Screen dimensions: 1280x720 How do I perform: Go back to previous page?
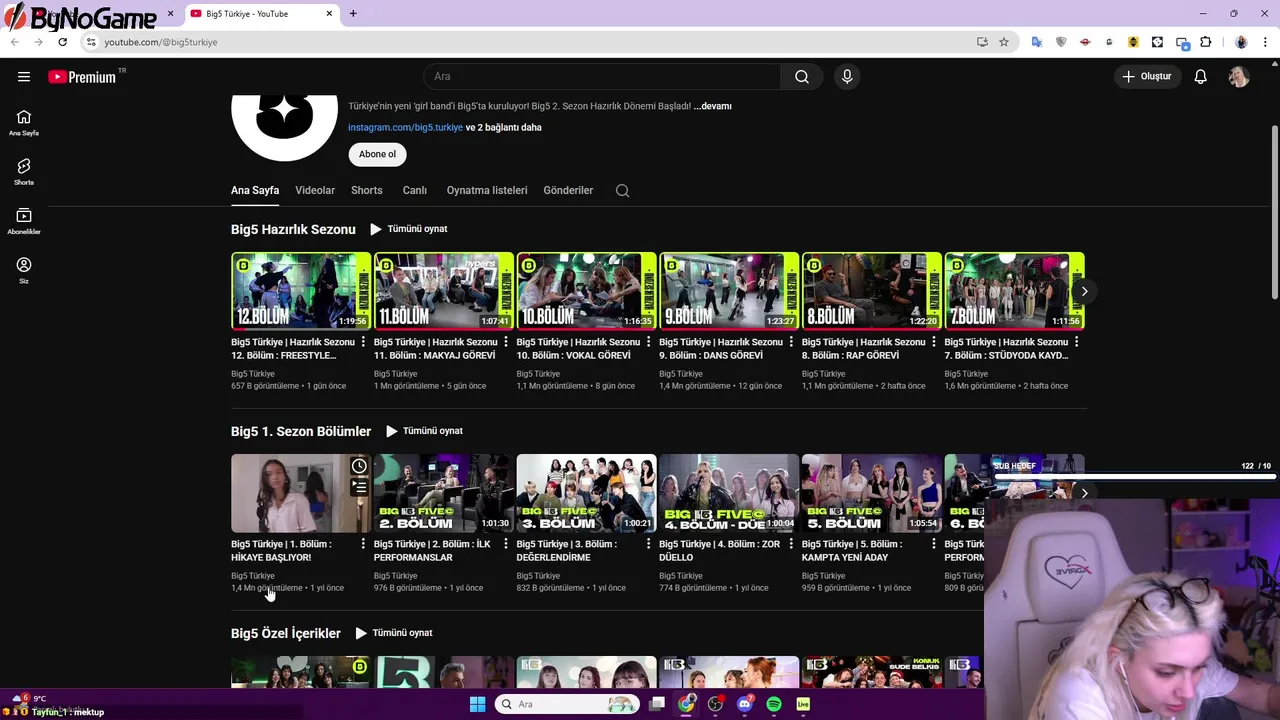coord(14,42)
